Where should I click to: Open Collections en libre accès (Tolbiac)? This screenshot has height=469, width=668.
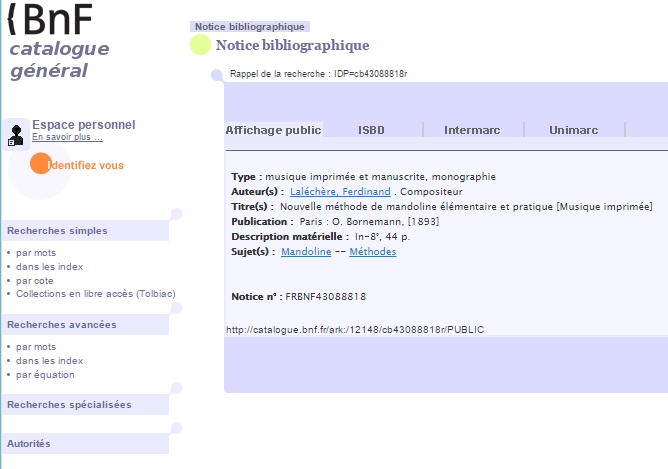[x=96, y=294]
